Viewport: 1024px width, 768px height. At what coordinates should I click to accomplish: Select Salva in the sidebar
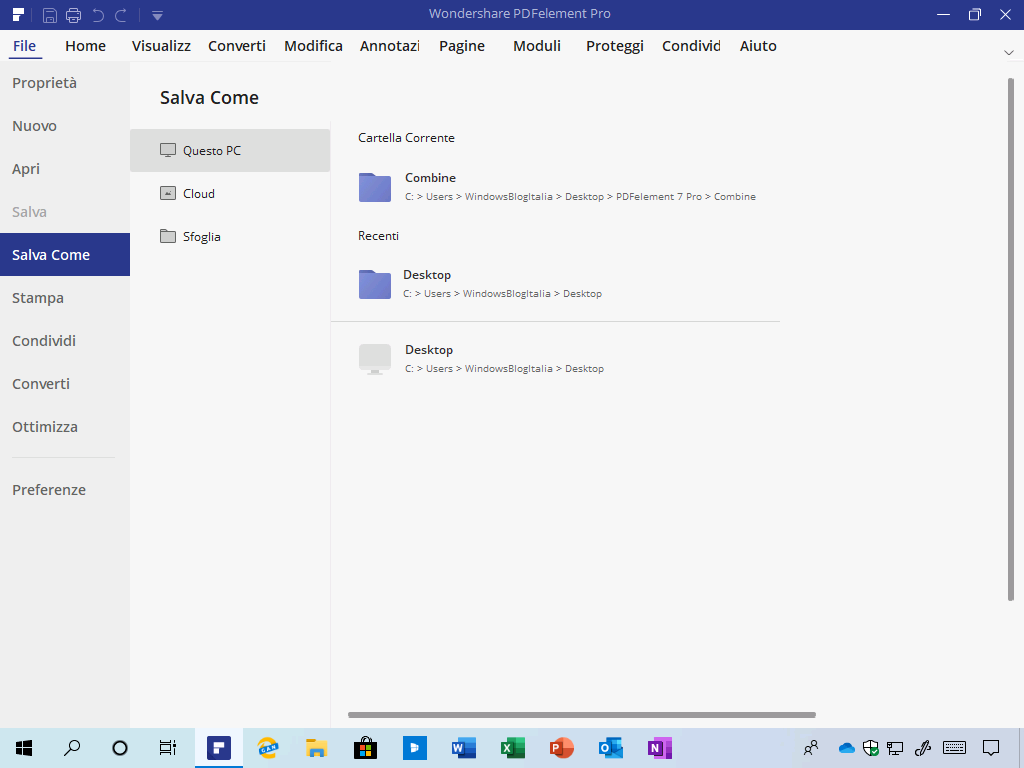point(65,212)
